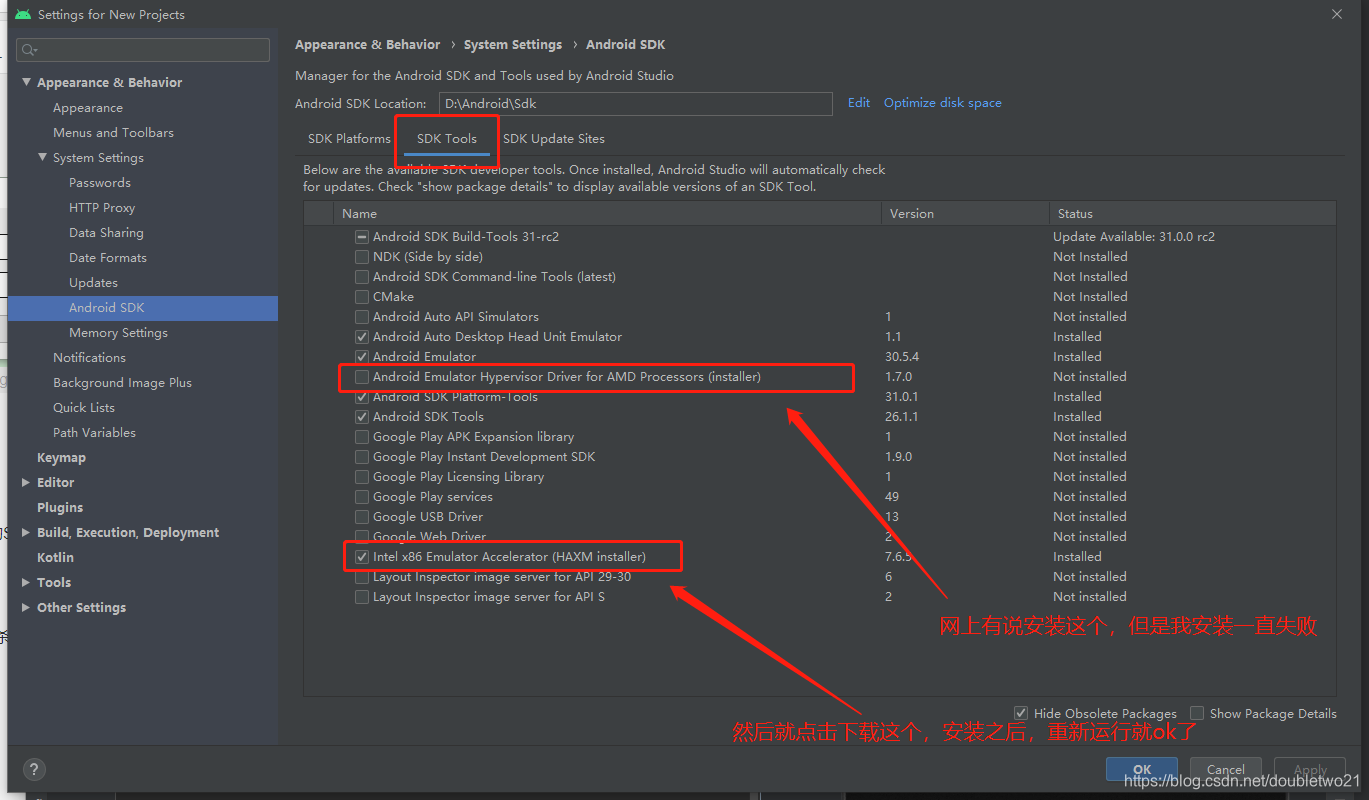Click the Cancel button
Image resolution: width=1369 pixels, height=800 pixels.
pyautogui.click(x=1225, y=769)
